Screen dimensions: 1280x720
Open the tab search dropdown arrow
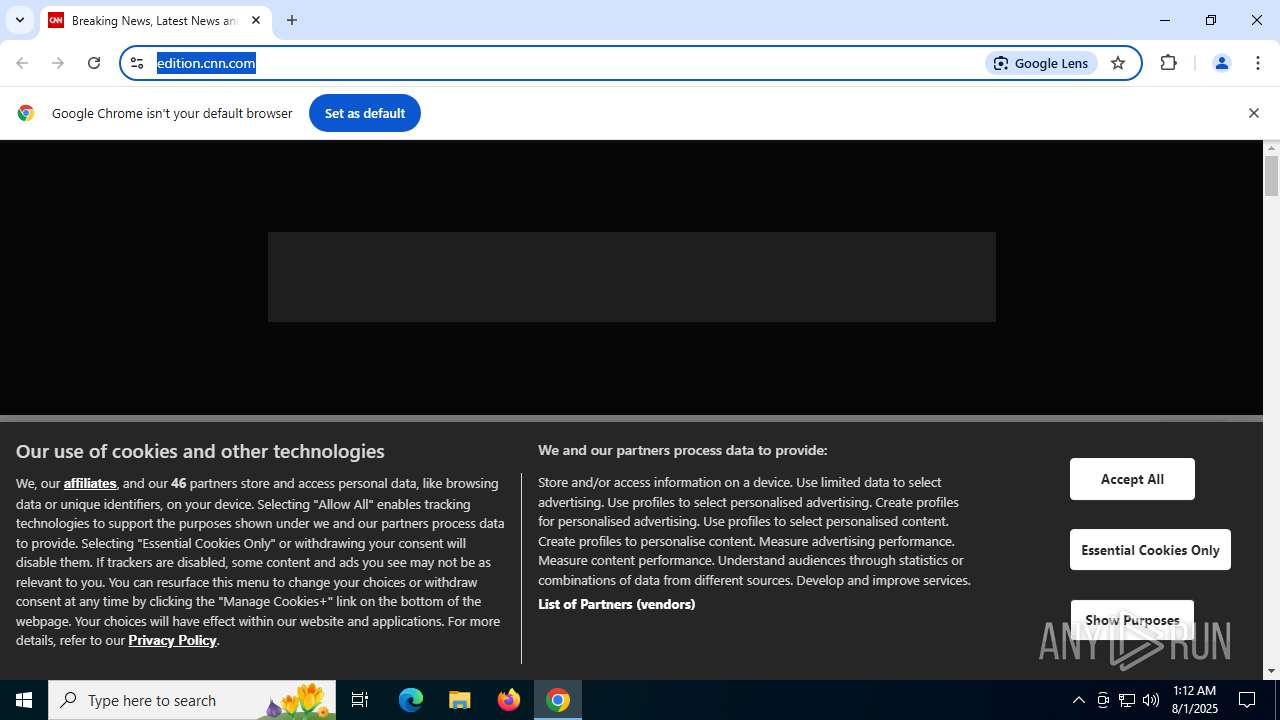coord(19,20)
